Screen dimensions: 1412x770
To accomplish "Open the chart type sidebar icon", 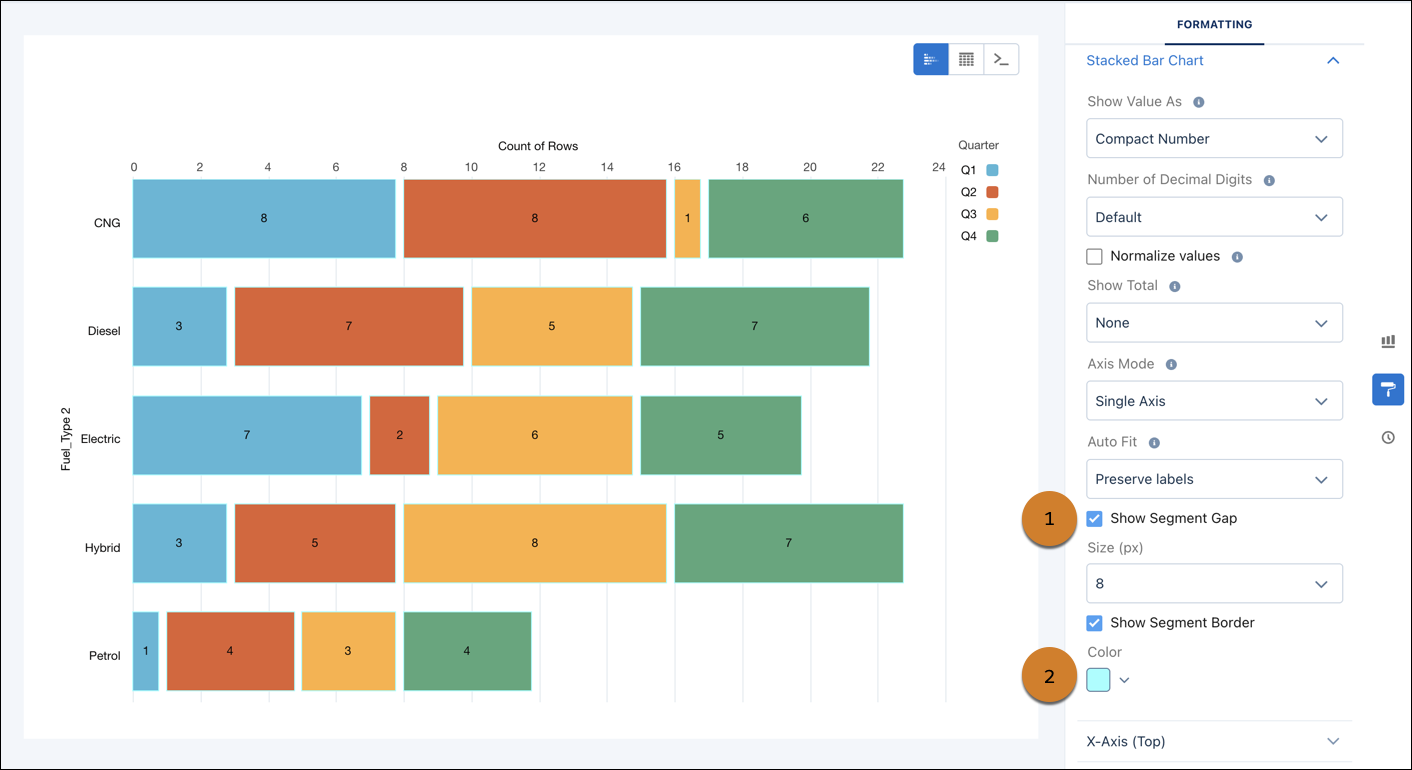I will tap(1388, 342).
